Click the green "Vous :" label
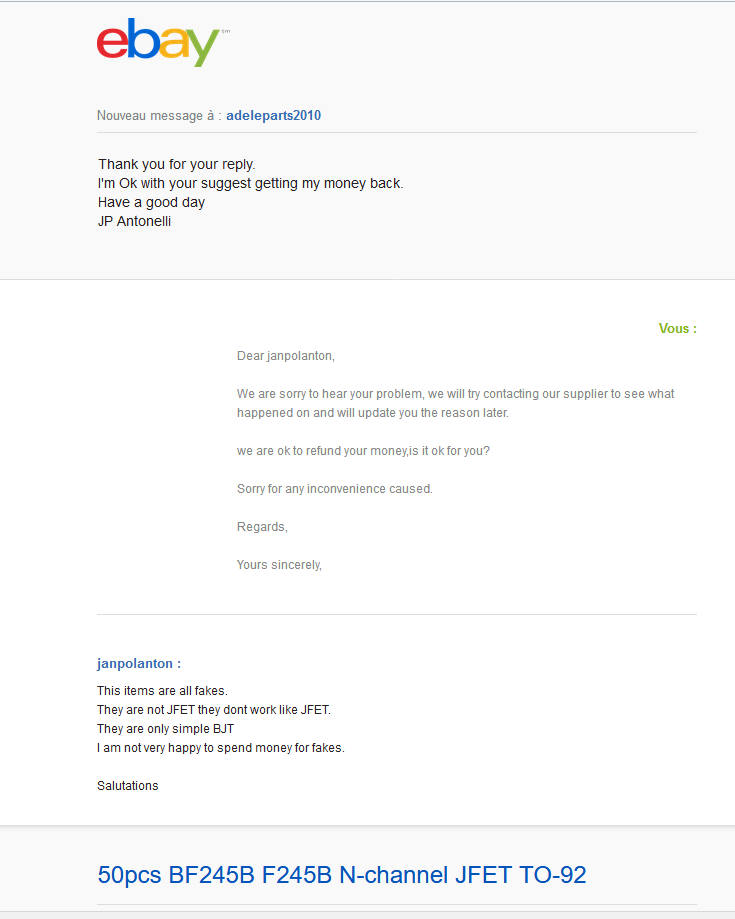The width and height of the screenshot is (735, 919). click(677, 328)
